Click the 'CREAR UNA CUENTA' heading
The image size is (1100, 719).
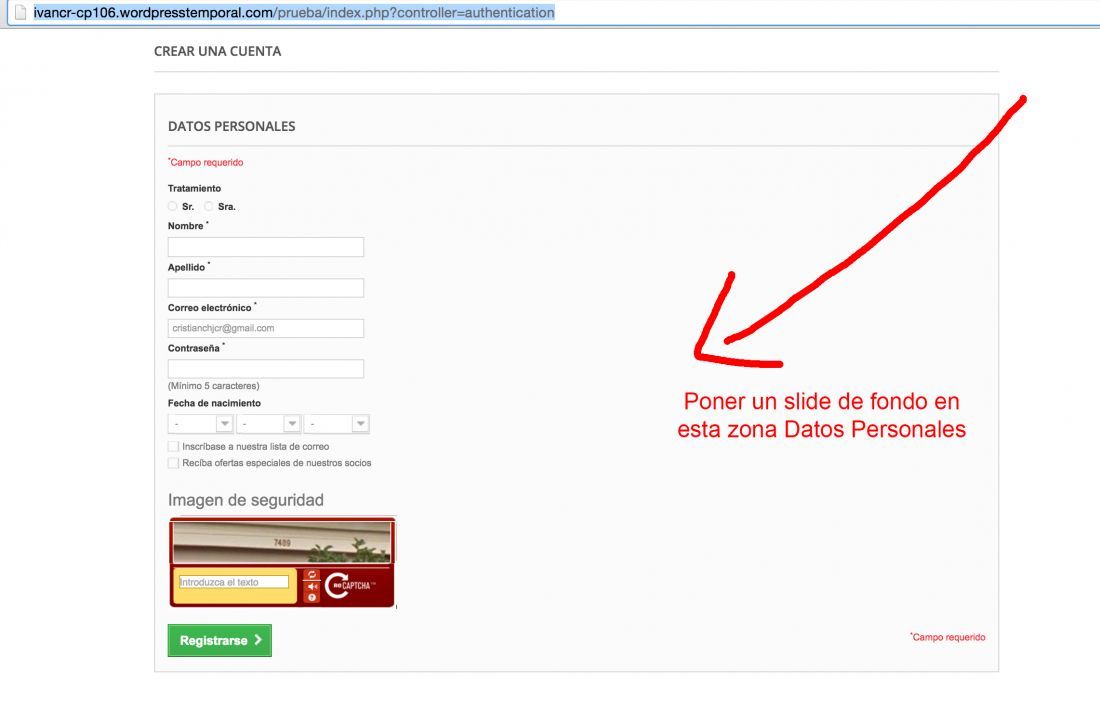click(x=217, y=51)
